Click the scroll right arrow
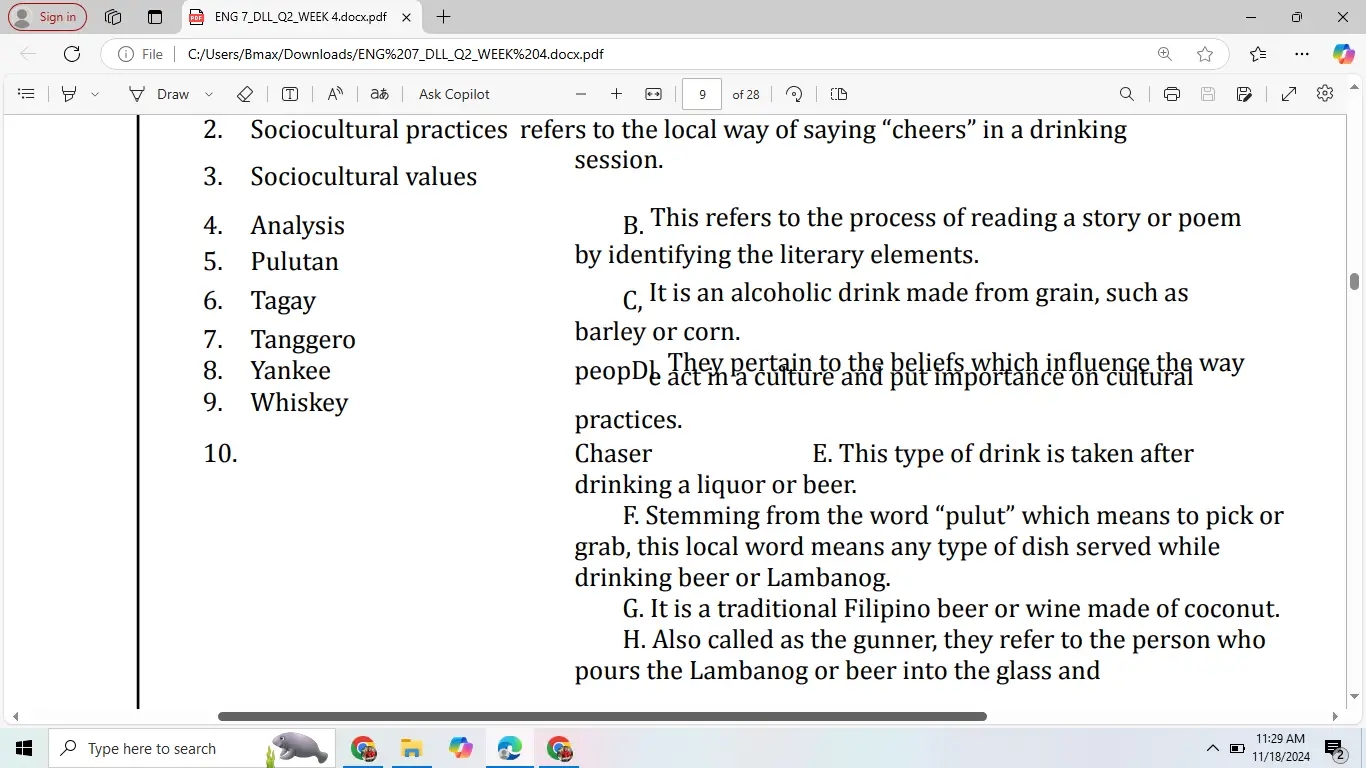 1335,716
